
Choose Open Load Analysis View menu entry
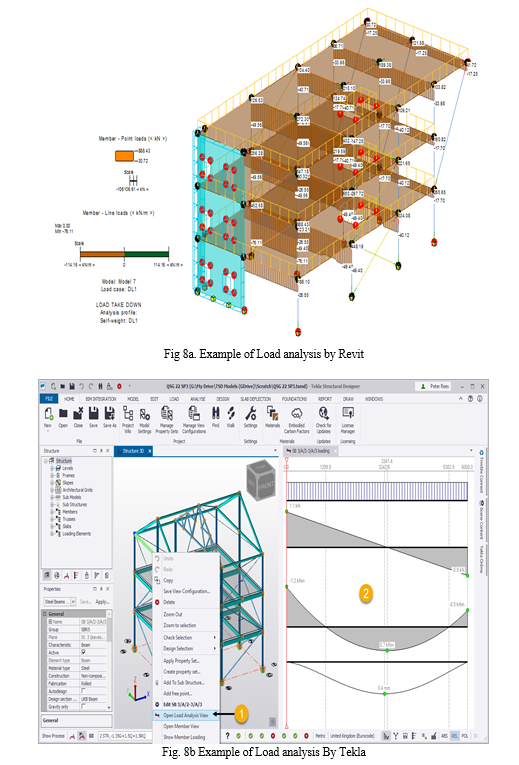tap(186, 715)
